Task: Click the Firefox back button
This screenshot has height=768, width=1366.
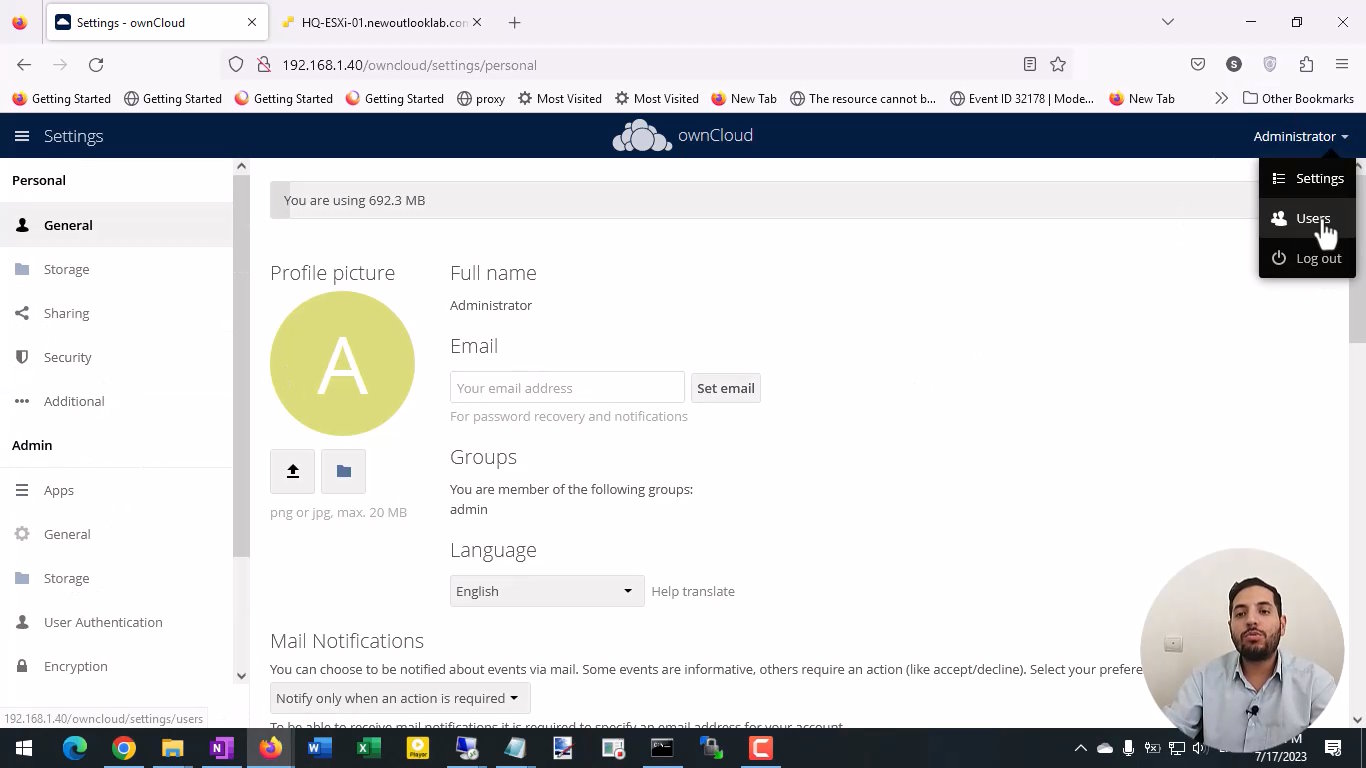Action: 24,64
